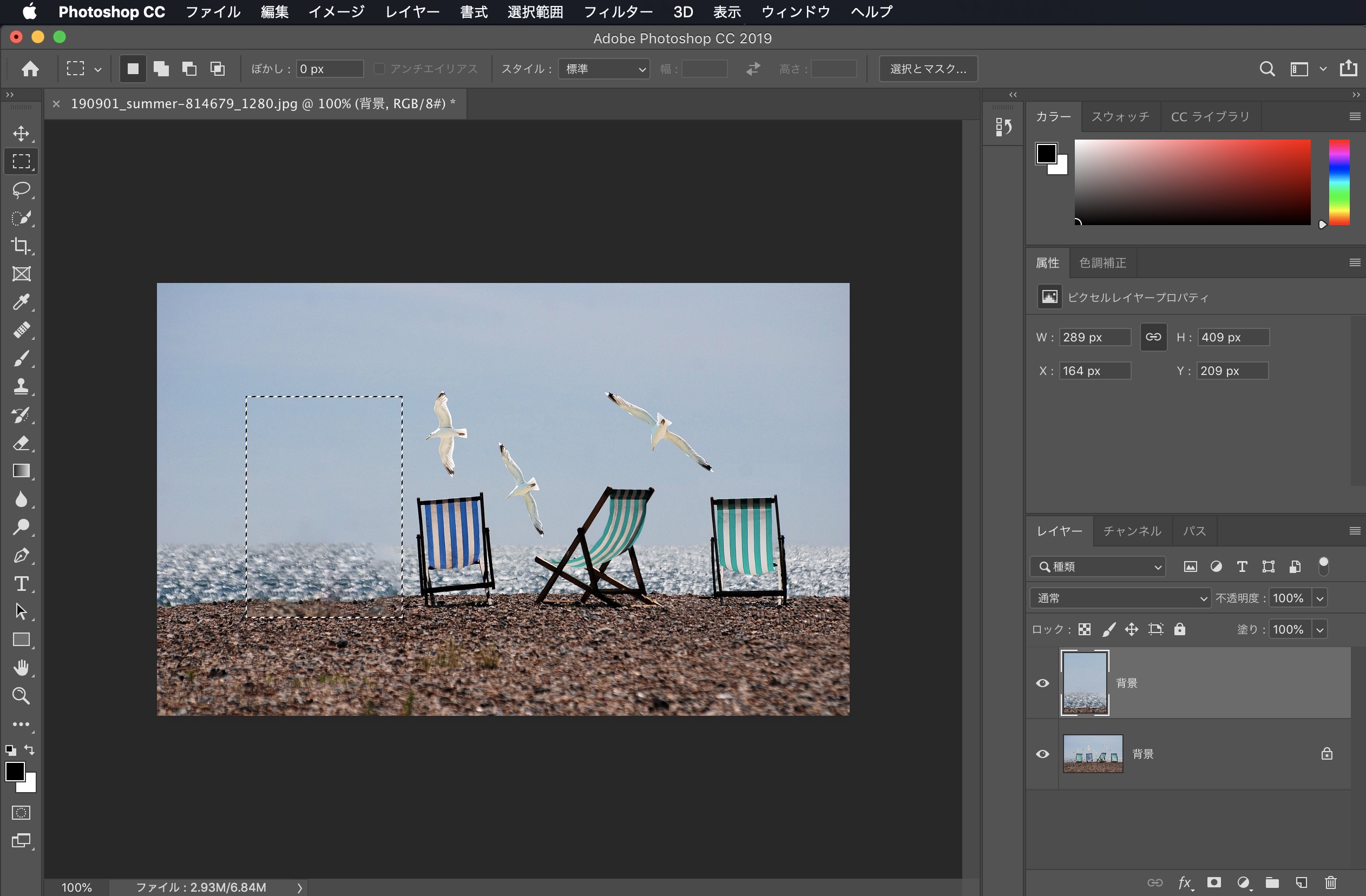
Task: Select the Clone Stamp tool
Action: pyautogui.click(x=21, y=386)
